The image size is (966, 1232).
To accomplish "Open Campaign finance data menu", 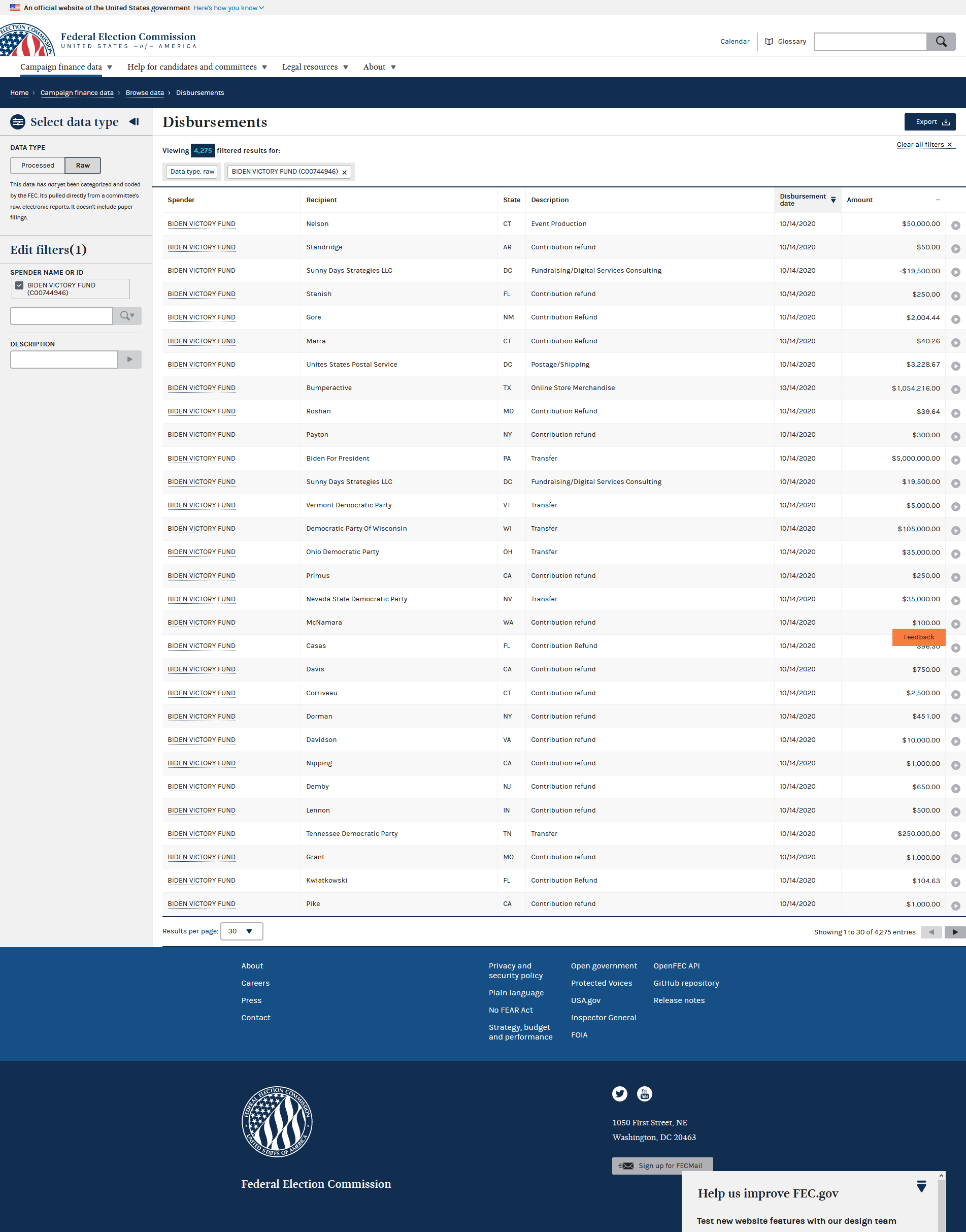I will coord(66,67).
